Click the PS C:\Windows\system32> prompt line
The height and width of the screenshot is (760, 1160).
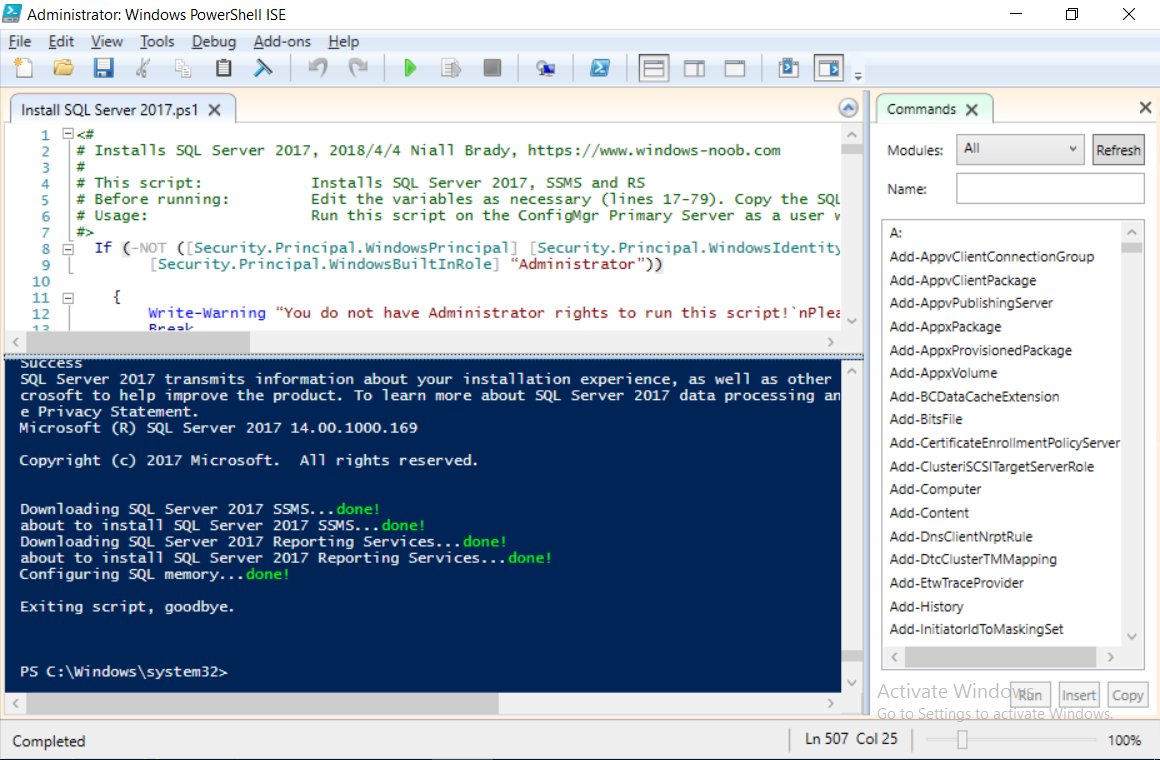coord(124,672)
